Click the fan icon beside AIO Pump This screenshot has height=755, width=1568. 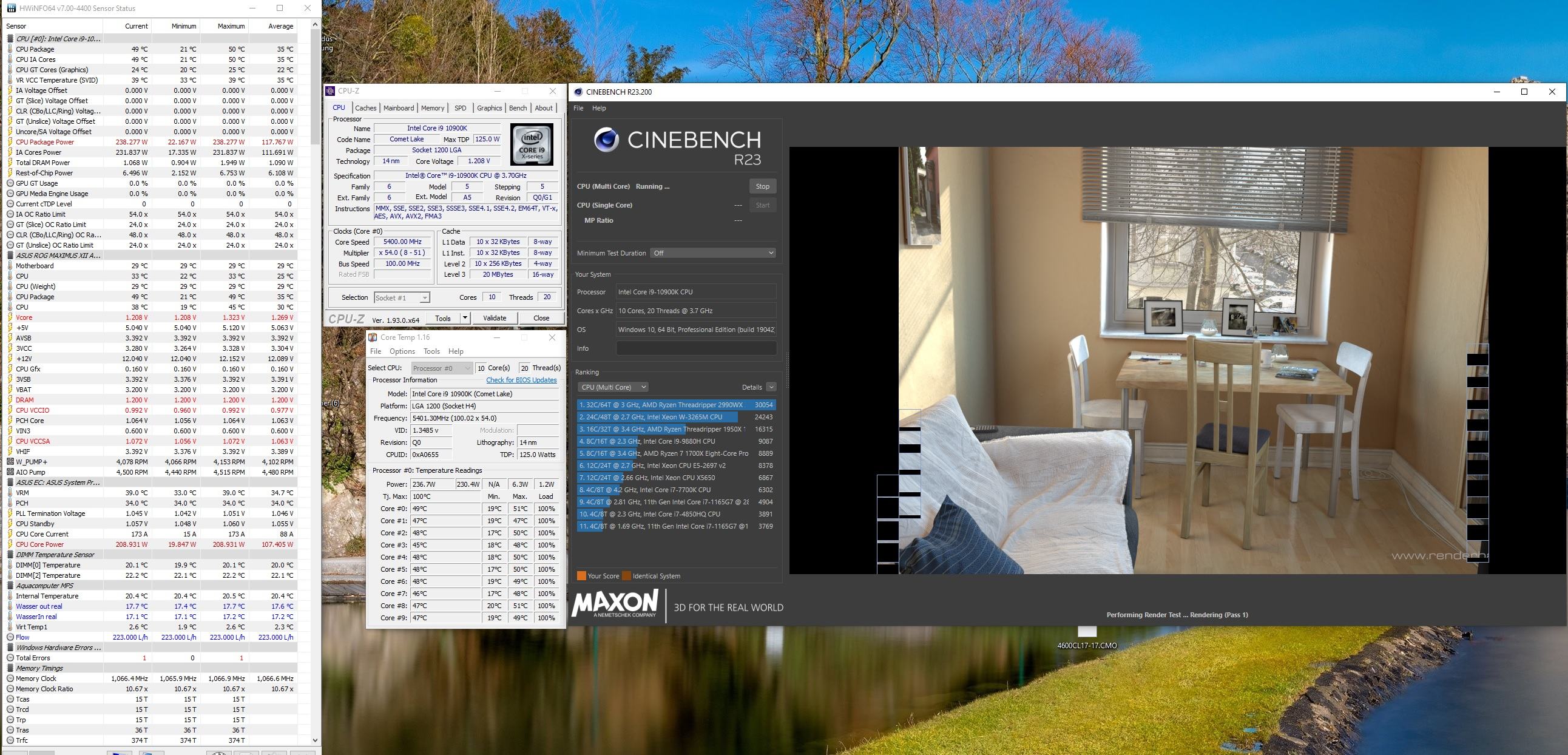click(x=10, y=473)
